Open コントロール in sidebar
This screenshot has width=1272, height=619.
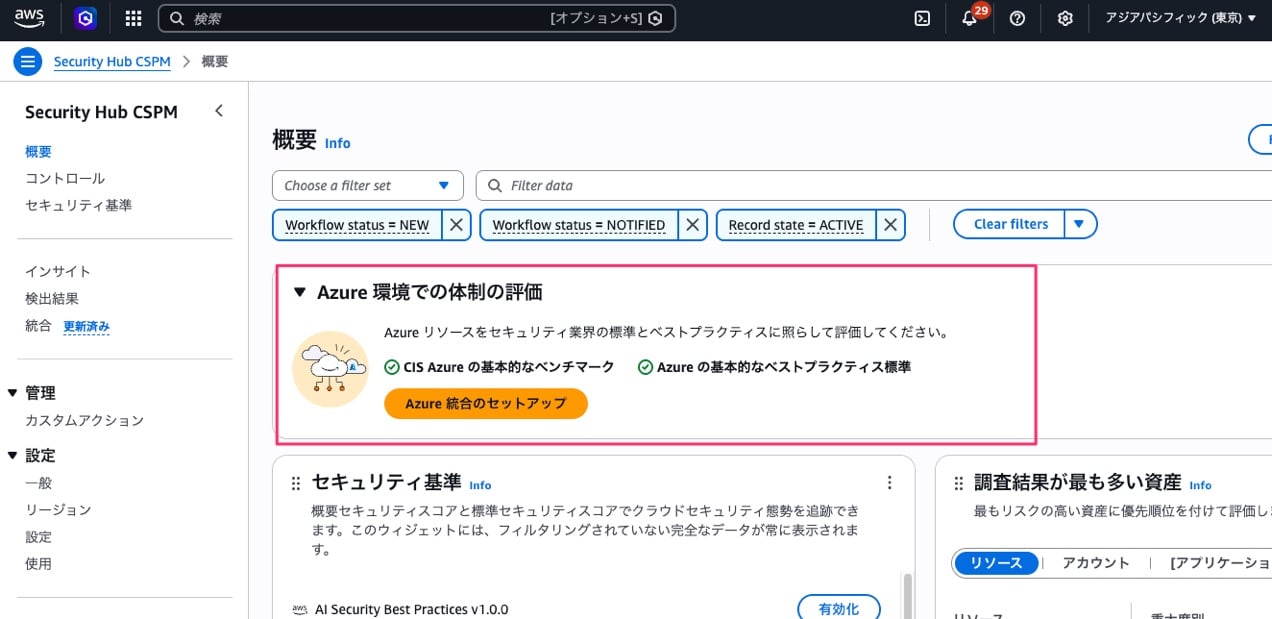pos(65,178)
